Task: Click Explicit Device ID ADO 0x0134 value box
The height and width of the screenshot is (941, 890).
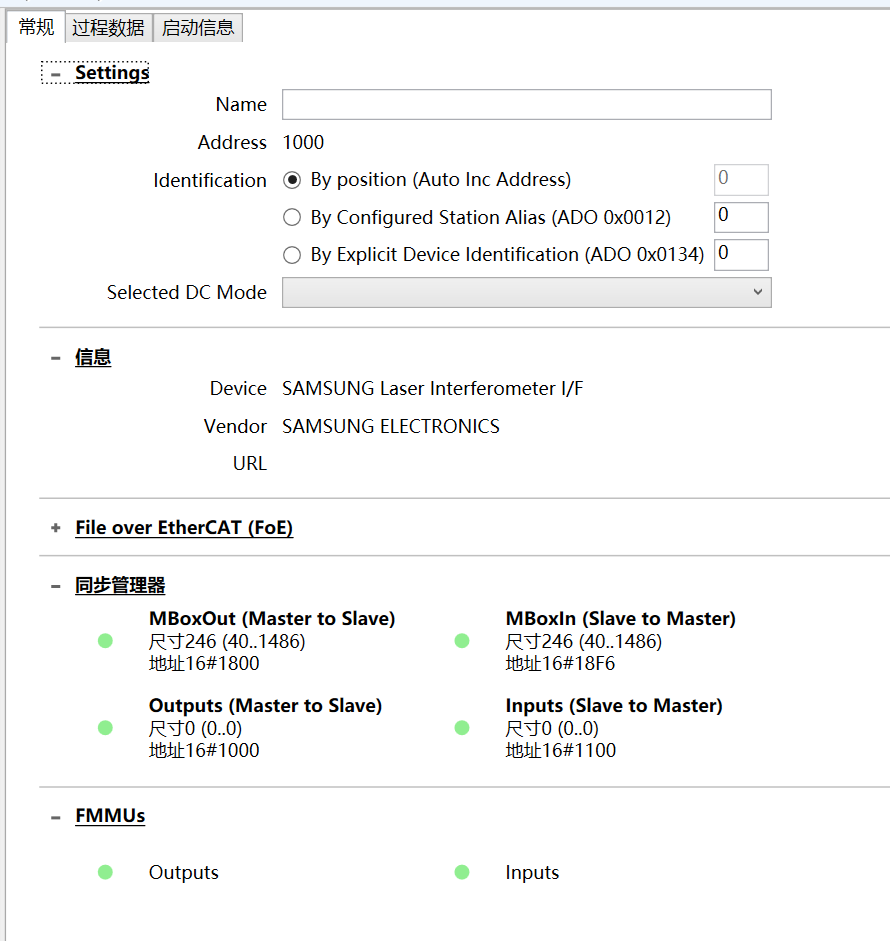Action: click(741, 255)
